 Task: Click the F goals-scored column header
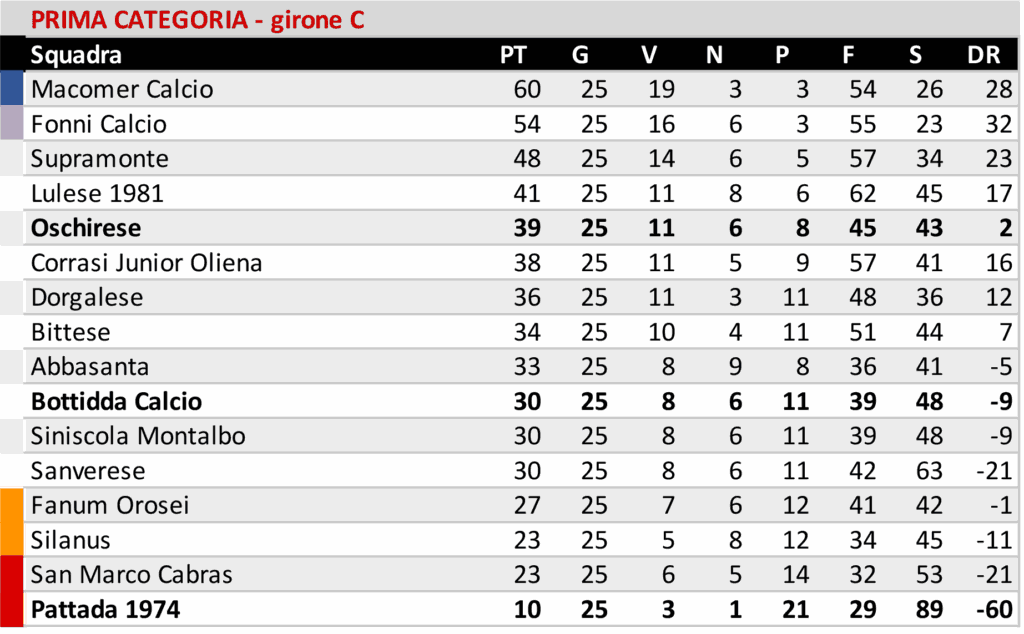tap(848, 55)
